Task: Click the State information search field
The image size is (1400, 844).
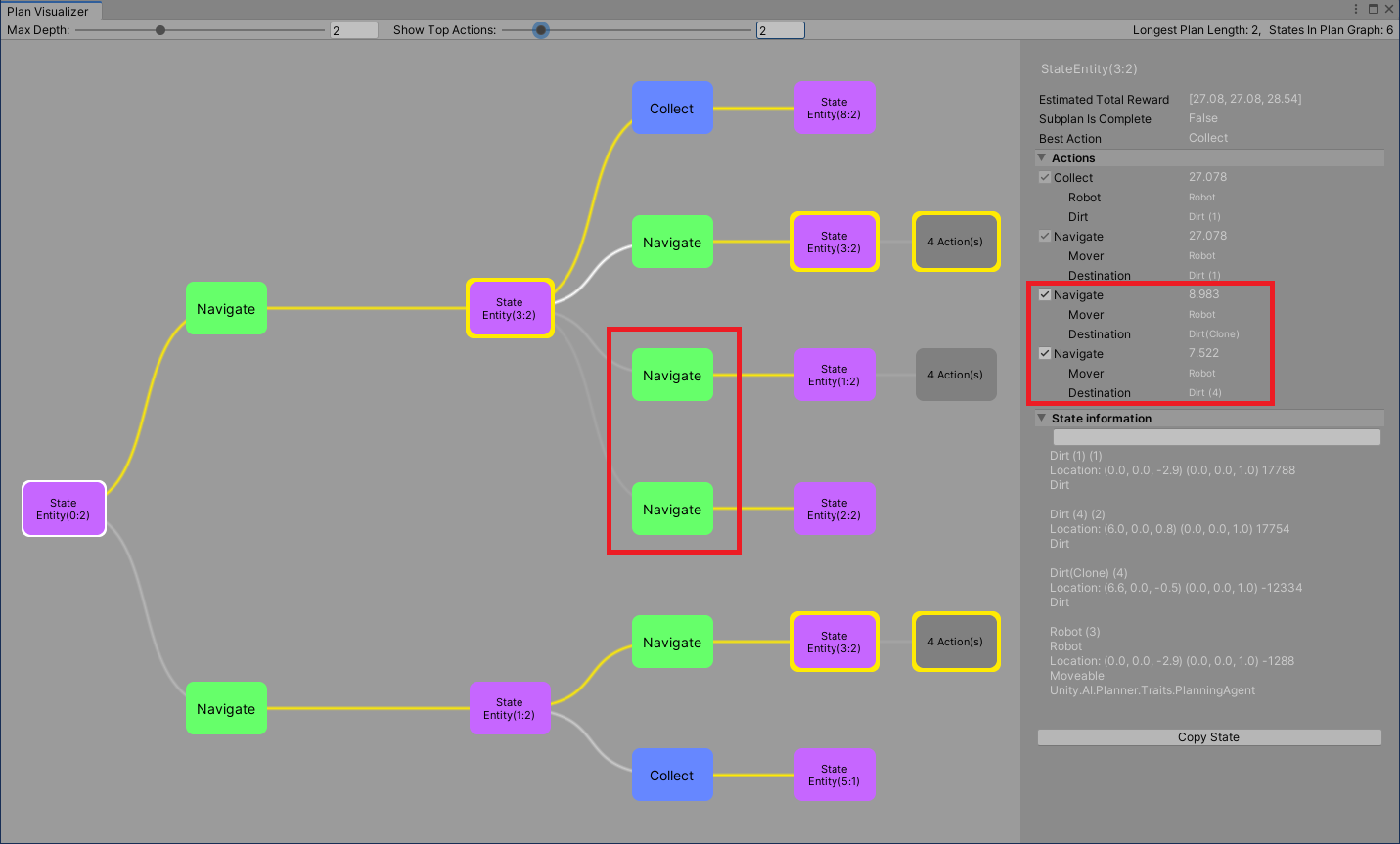Action: (x=1216, y=437)
